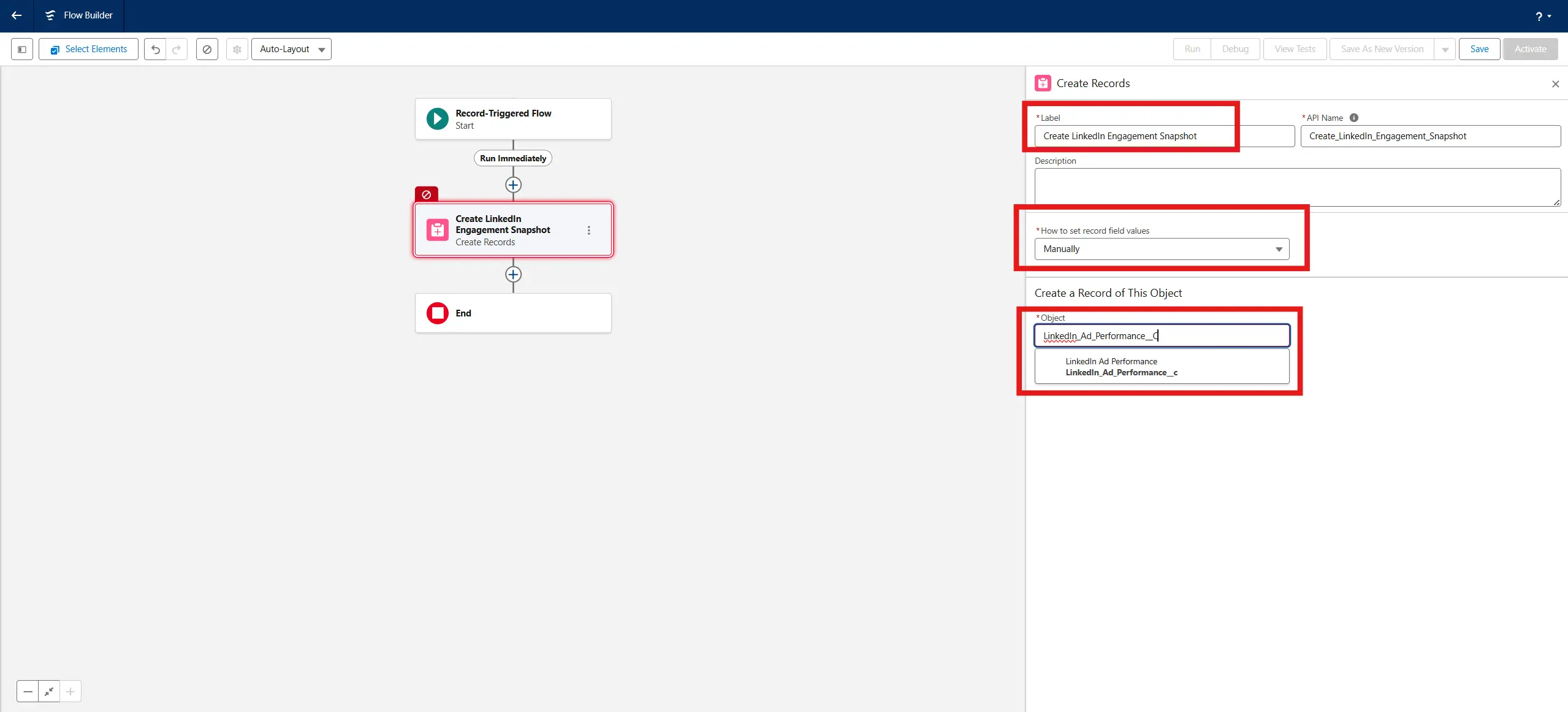Open the three-dot menu on Create LinkedIn element

588,230
